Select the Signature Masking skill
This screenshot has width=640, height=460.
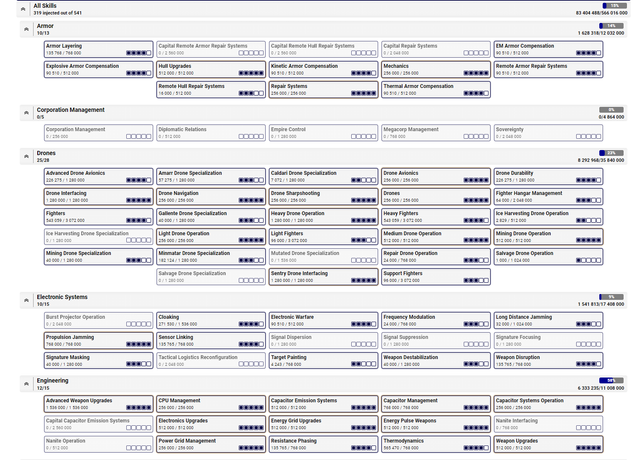coord(98,360)
